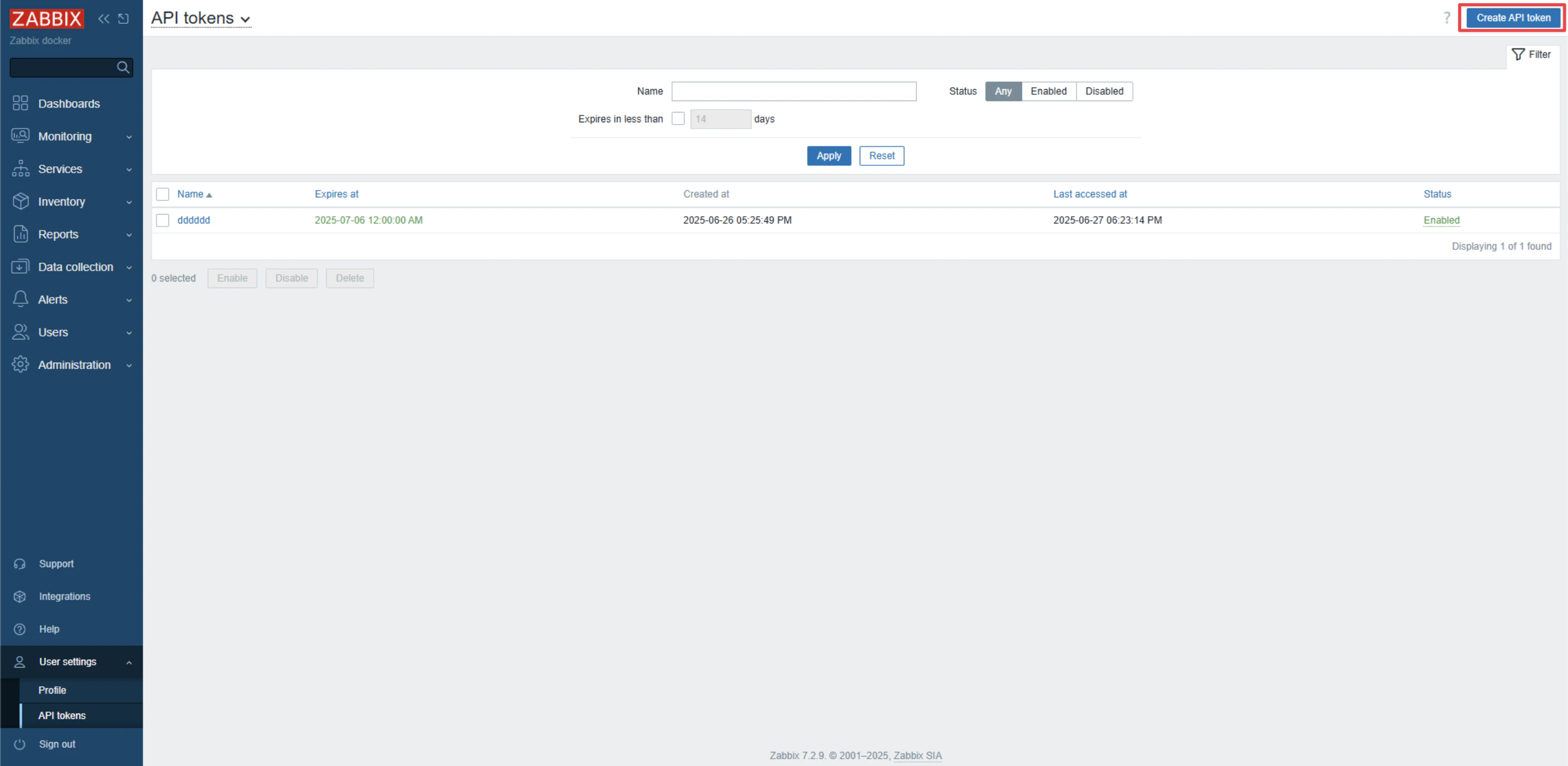Click the Dashboards grid icon

click(20, 103)
